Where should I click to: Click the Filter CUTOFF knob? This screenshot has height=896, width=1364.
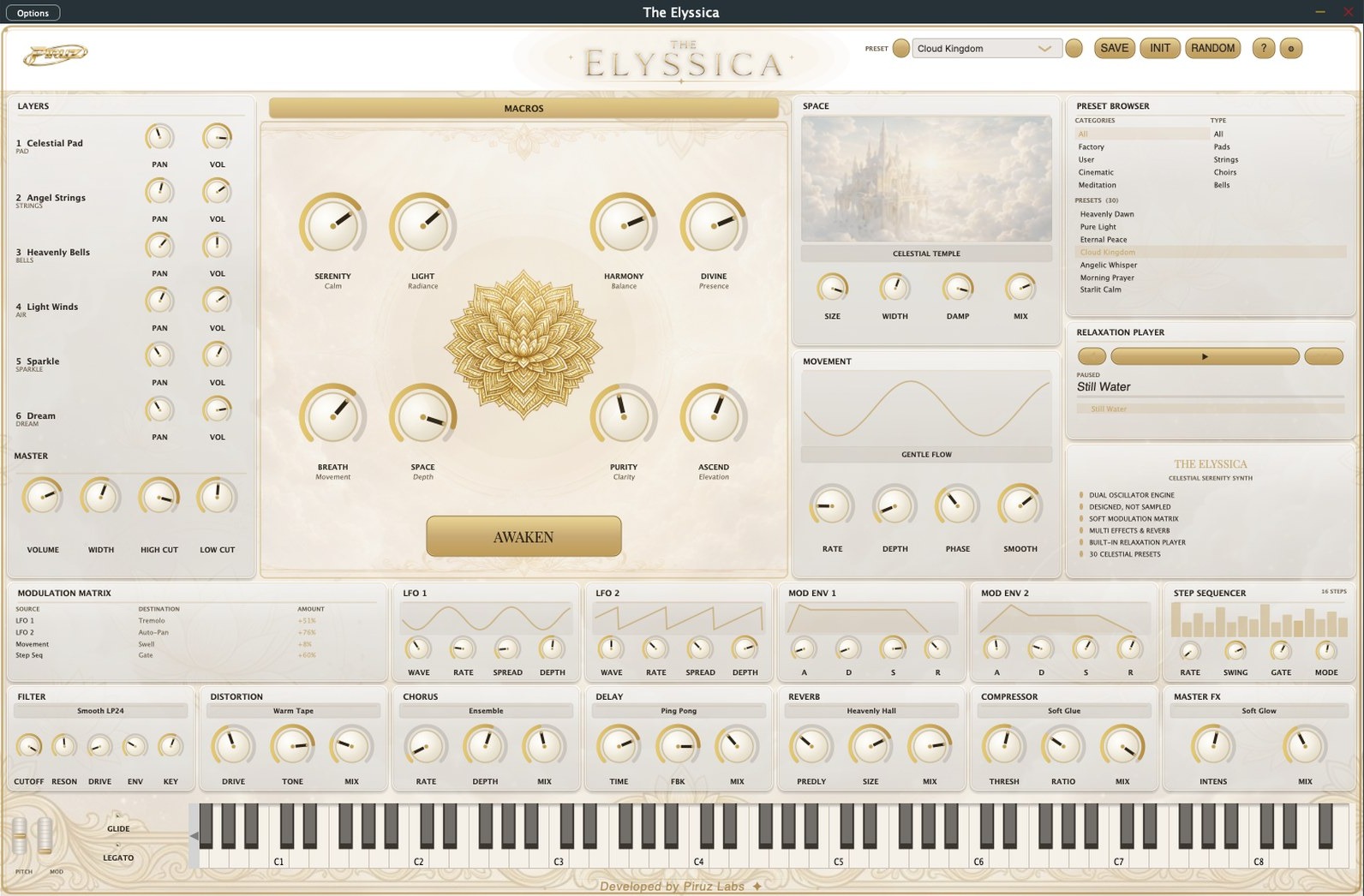coord(28,746)
